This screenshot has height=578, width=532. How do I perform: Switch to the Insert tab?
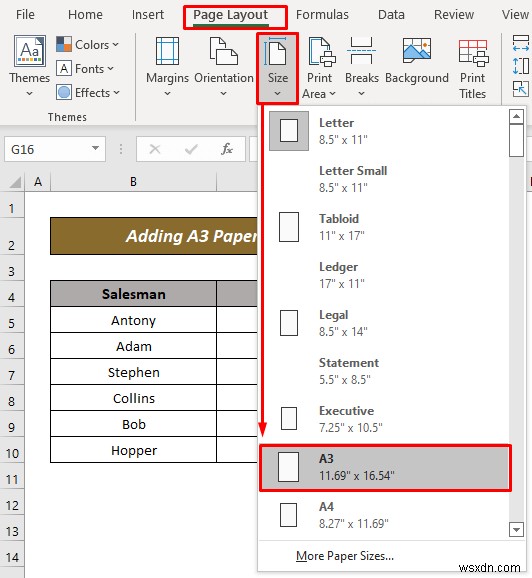click(x=147, y=15)
